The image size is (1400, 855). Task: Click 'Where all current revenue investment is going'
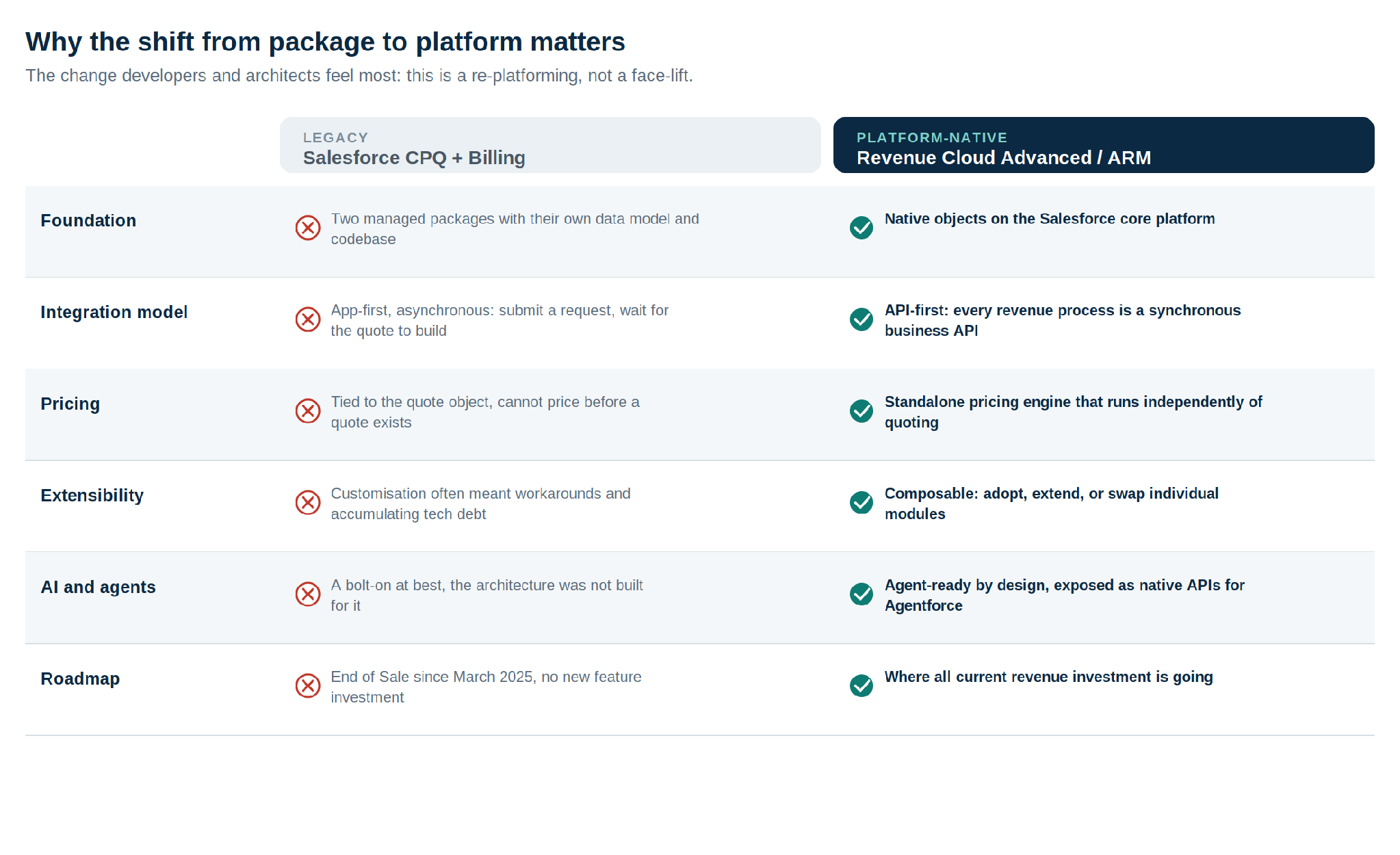tap(1049, 677)
